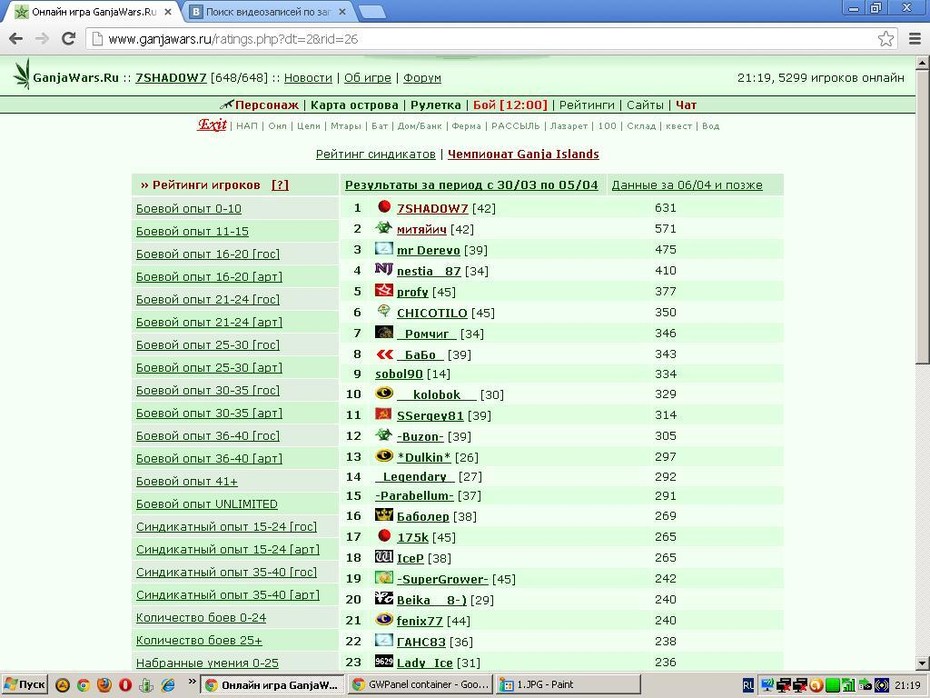Click the browser back arrow
Image resolution: width=930 pixels, height=698 pixels.
tap(16, 39)
